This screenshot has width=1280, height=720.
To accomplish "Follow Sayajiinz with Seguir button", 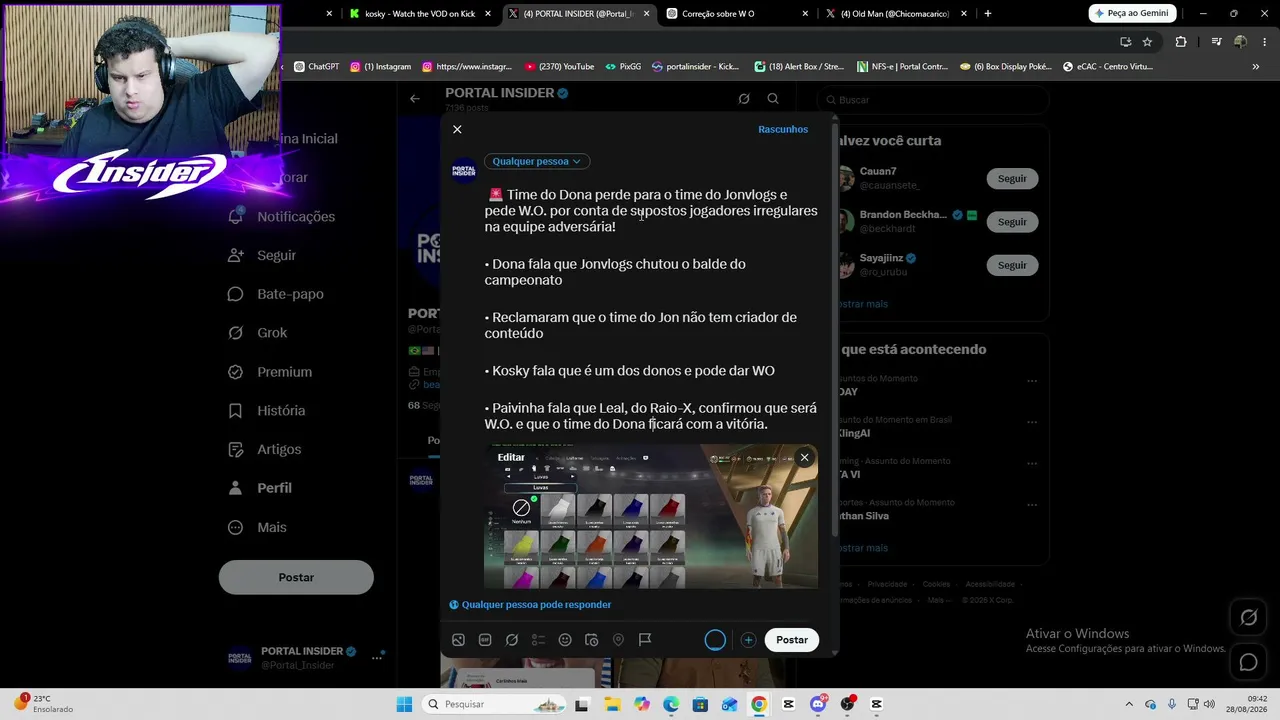I will coord(1012,265).
